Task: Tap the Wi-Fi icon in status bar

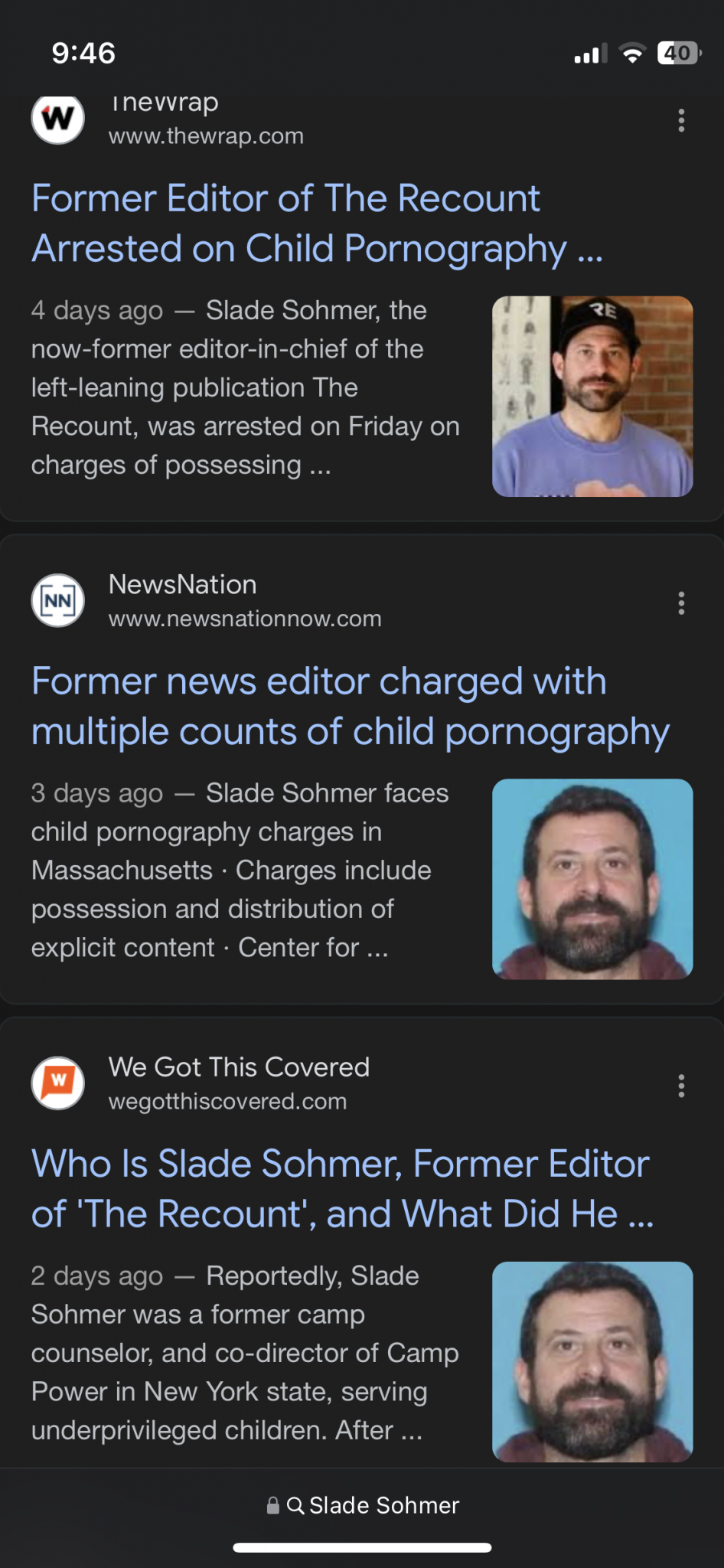Action: [632, 54]
